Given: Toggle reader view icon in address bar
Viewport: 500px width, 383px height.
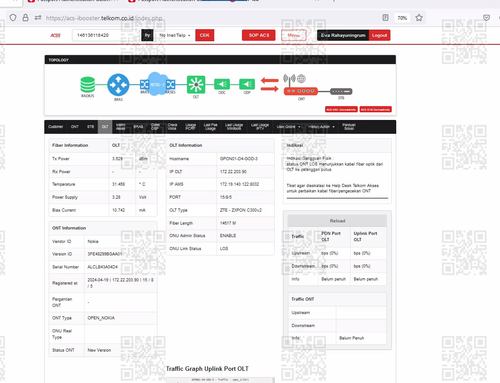Looking at the screenshot, I should (x=385, y=18).
